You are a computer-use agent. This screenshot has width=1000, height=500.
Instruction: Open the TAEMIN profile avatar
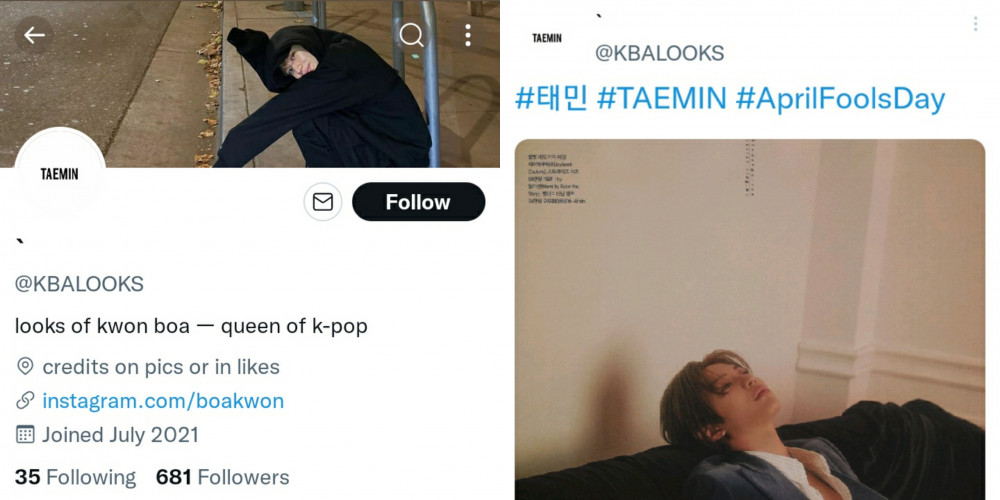click(60, 173)
